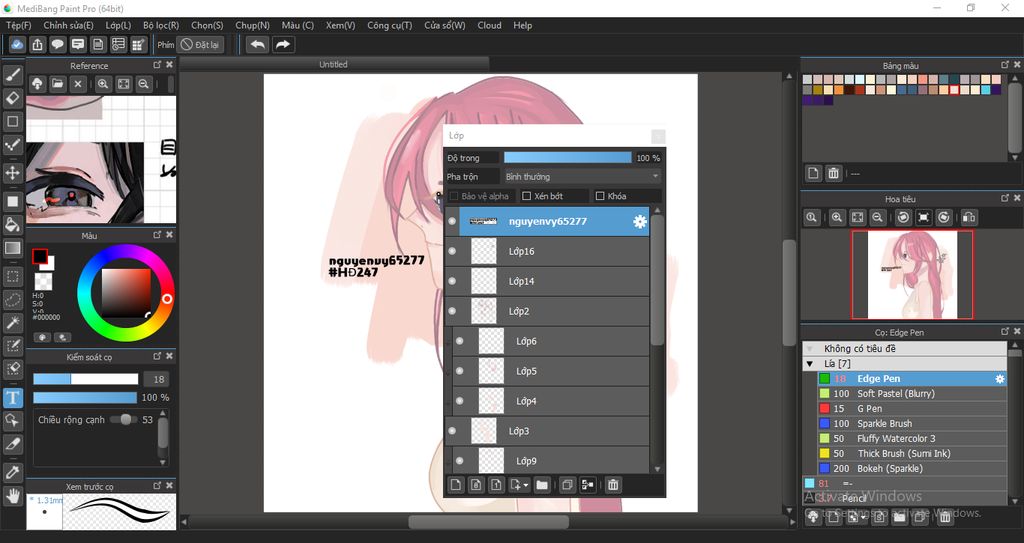Enable the Khóa checkbox
1024x543 pixels.
coord(600,196)
